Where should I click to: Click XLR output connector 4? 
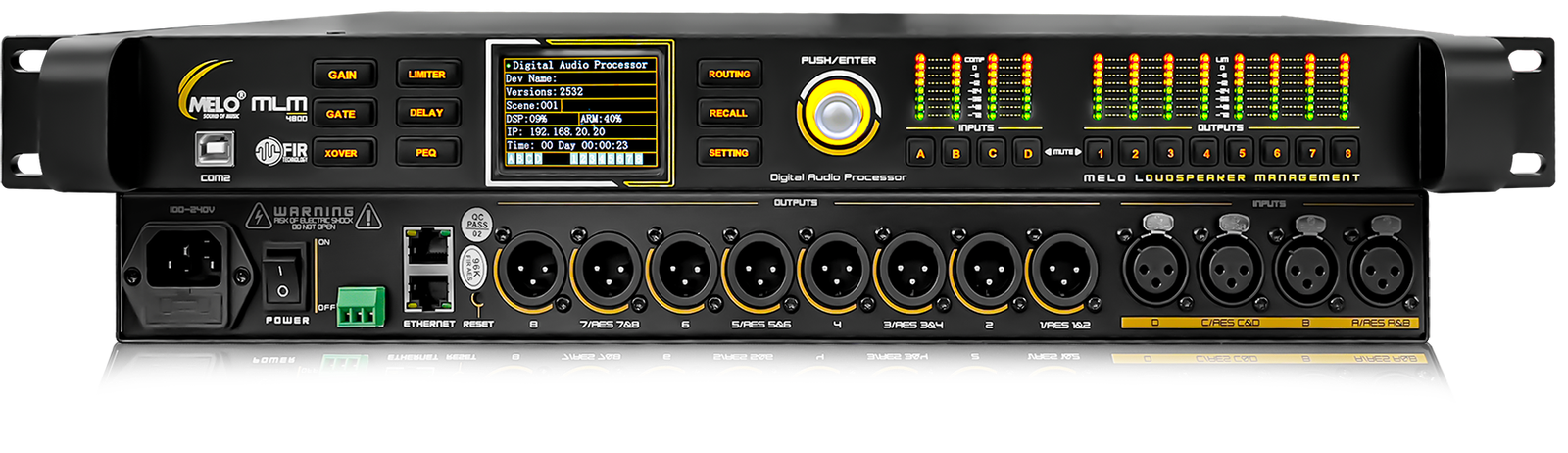(x=836, y=270)
